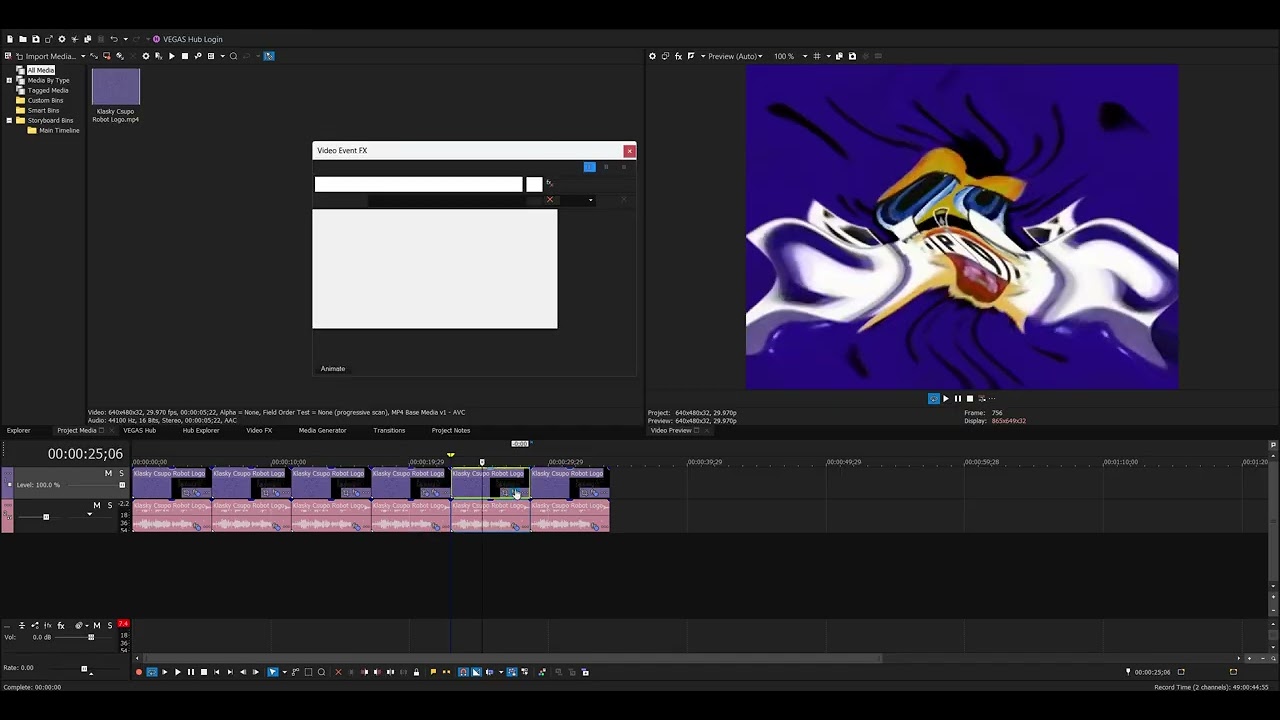Adjust the Rate slider
This screenshot has width=1280, height=720.
click(x=84, y=669)
